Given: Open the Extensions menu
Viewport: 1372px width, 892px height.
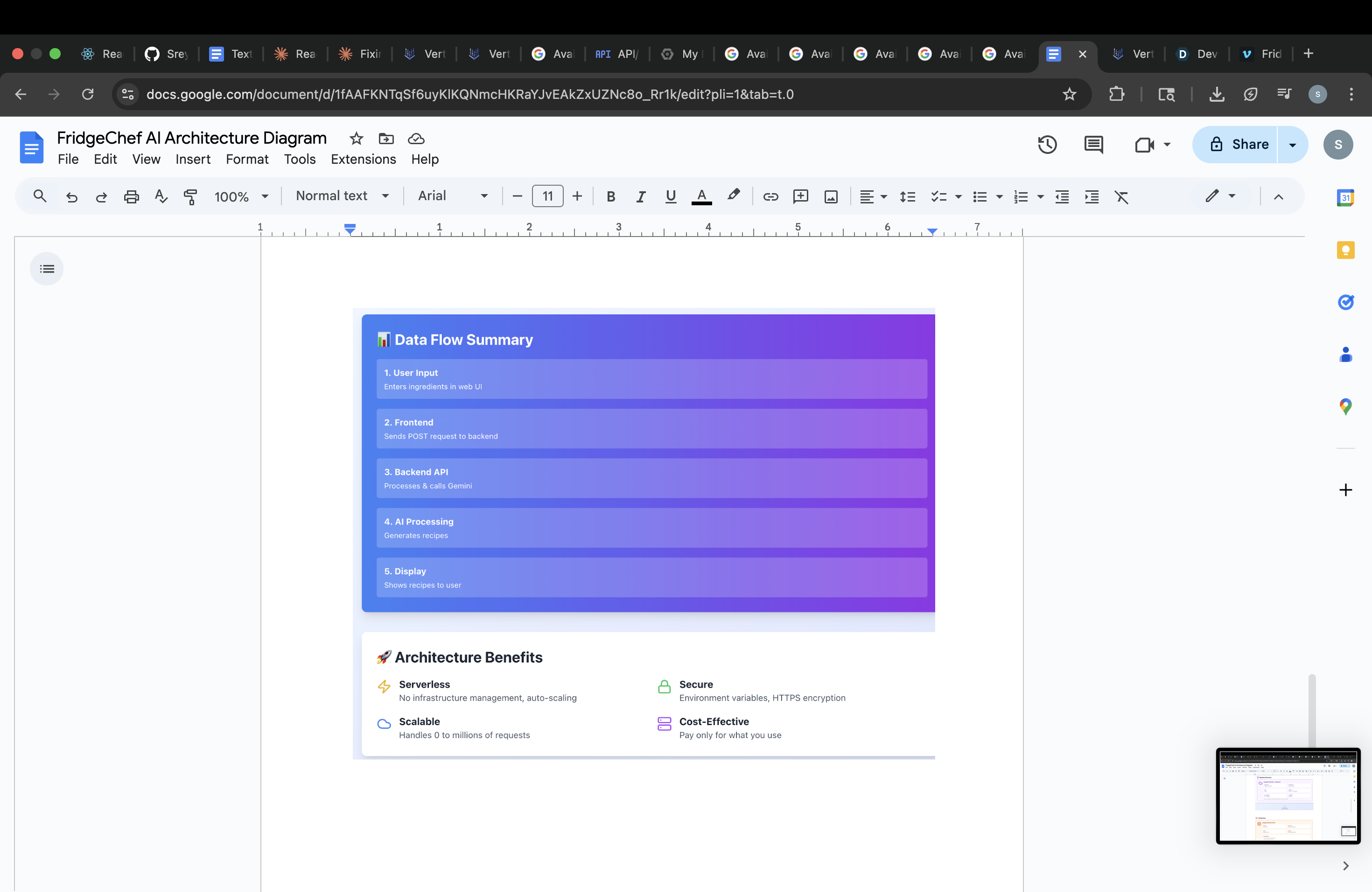Looking at the screenshot, I should pos(363,159).
